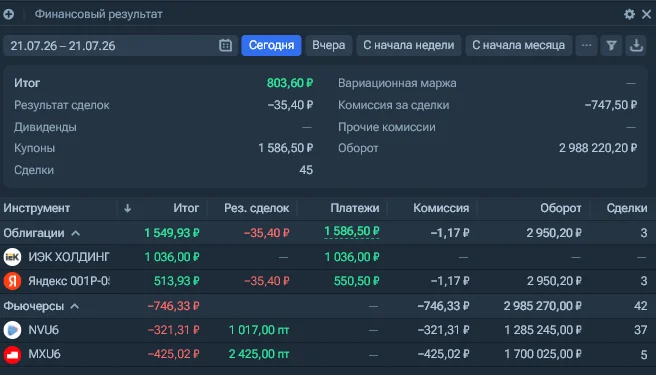Image resolution: width=656 pixels, height=375 pixels.
Task: Click the Облигации total 1 549,93 ₽
Action: 172,233
